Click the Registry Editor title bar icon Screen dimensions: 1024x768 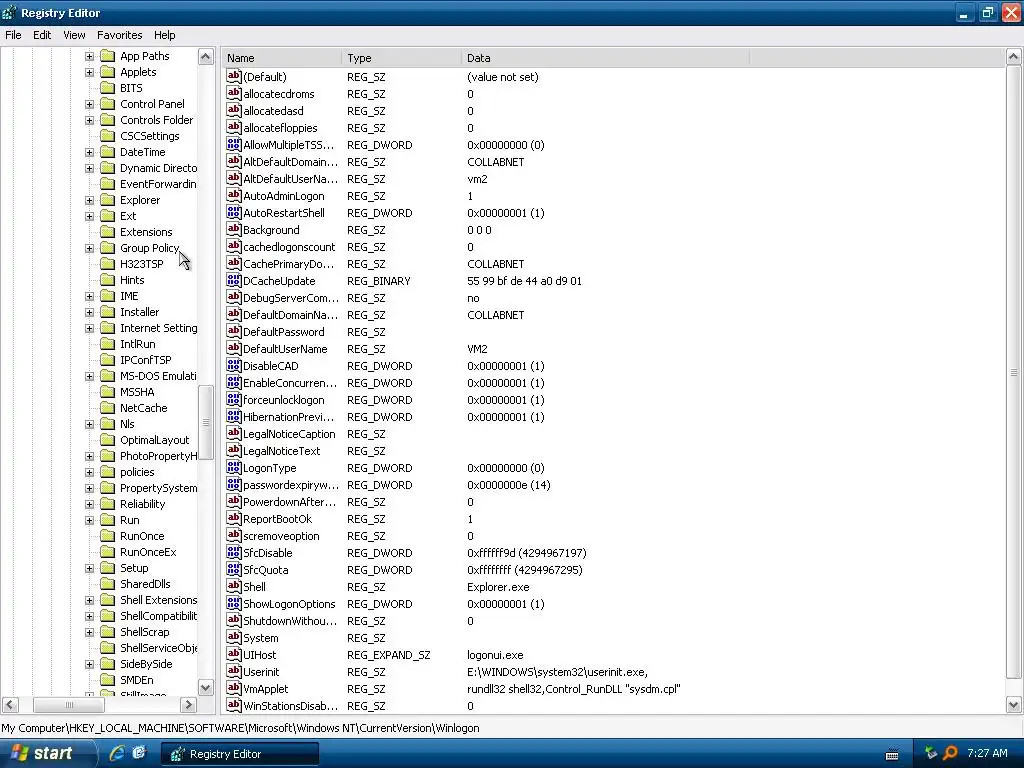tap(9, 12)
